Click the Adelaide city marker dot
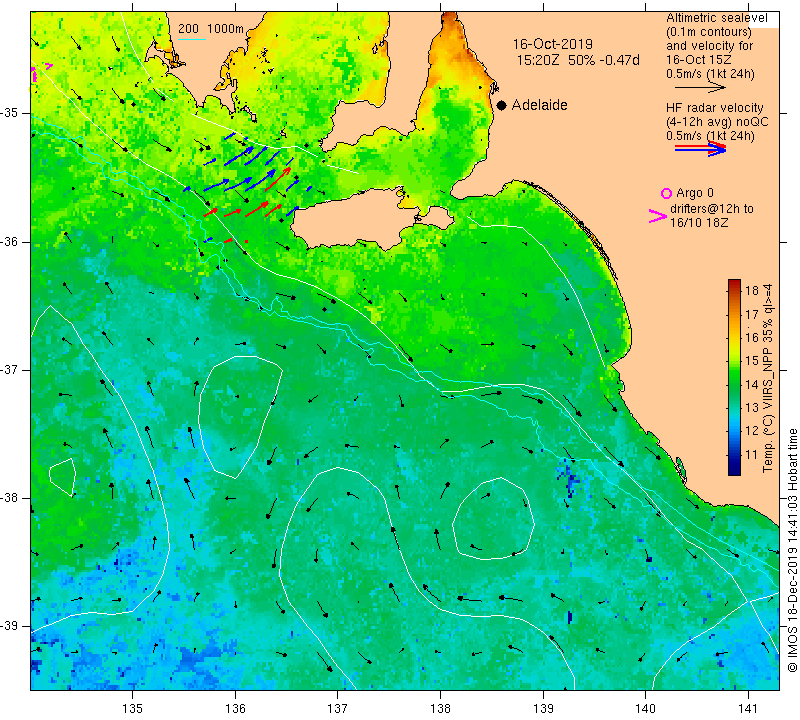This screenshot has width=800, height=720. [502, 105]
